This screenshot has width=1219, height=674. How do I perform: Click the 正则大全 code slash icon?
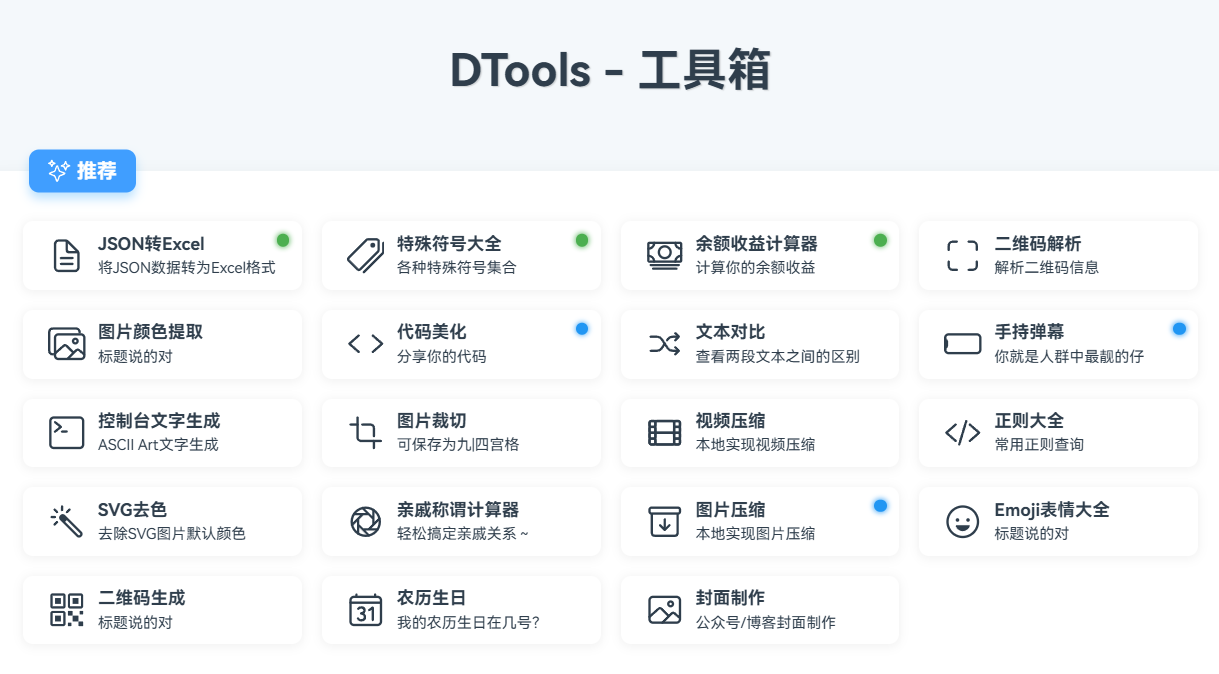963,433
